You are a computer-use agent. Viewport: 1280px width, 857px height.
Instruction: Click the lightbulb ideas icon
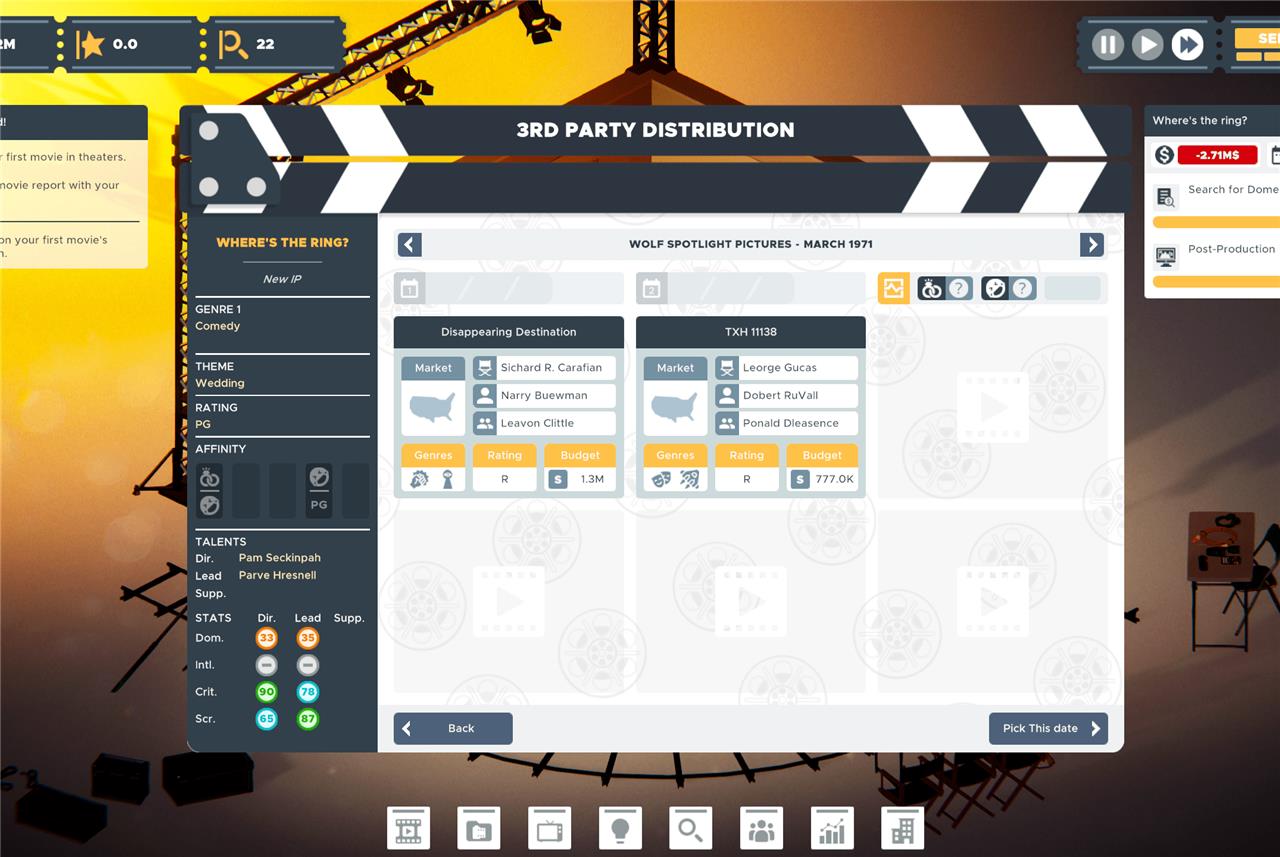620,829
